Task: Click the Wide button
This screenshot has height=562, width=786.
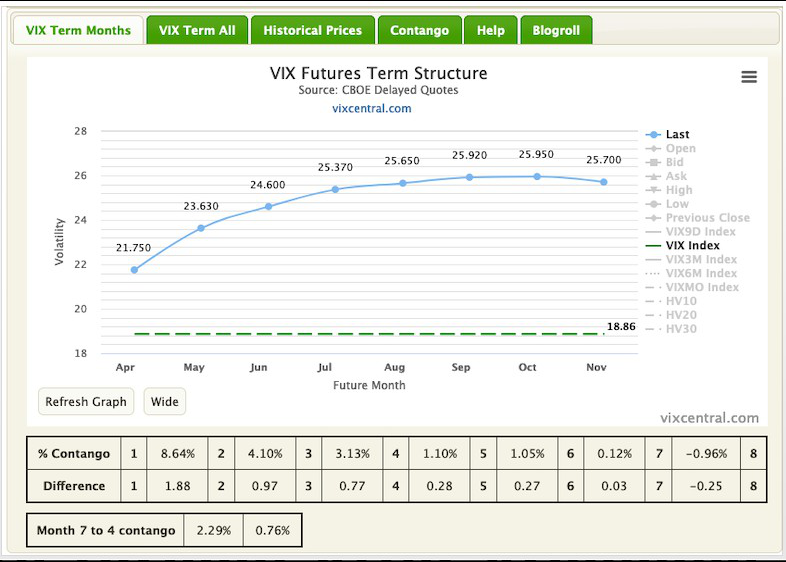Action: point(164,402)
